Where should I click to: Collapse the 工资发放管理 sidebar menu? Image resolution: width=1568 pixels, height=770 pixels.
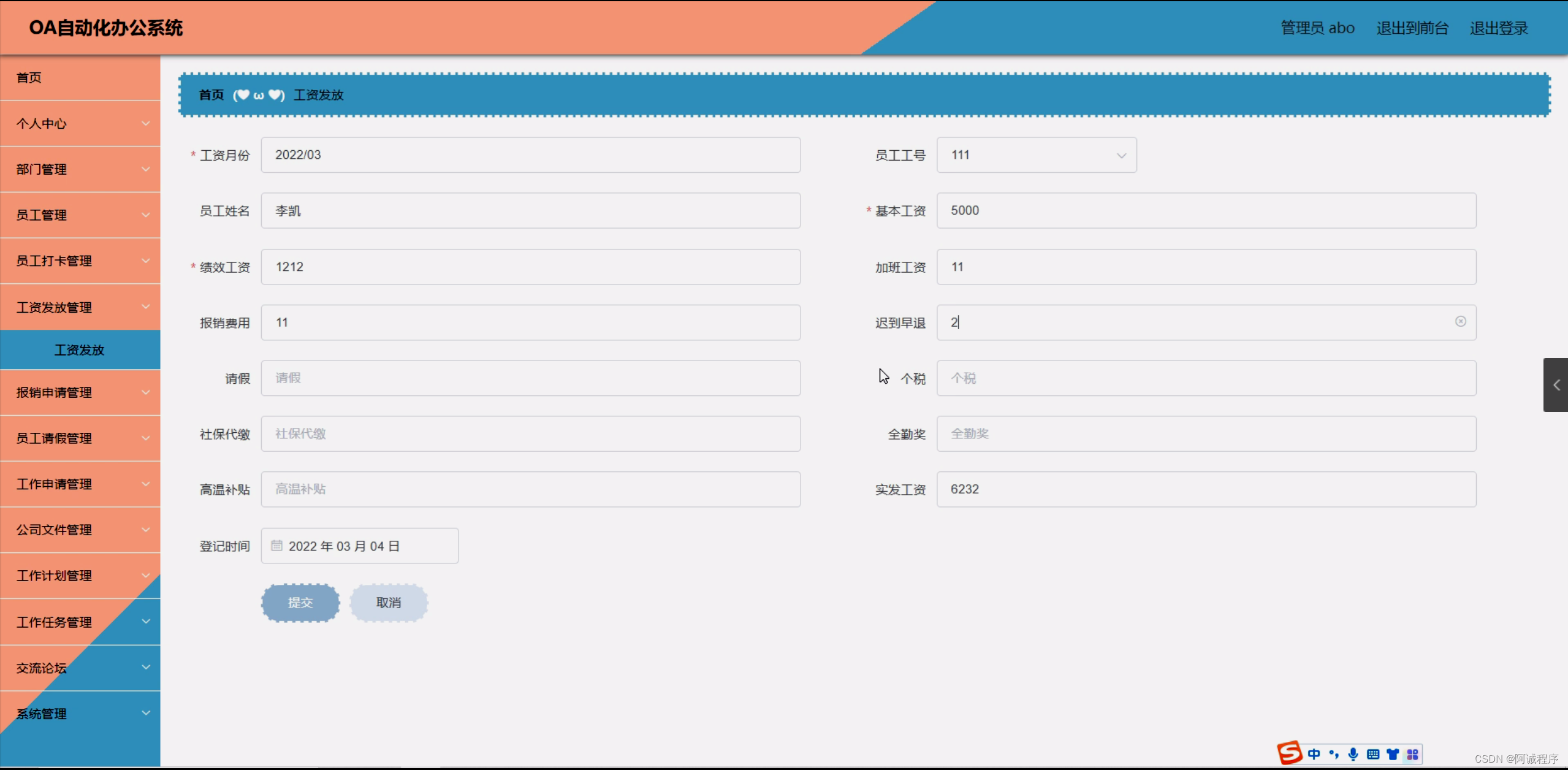coord(80,307)
